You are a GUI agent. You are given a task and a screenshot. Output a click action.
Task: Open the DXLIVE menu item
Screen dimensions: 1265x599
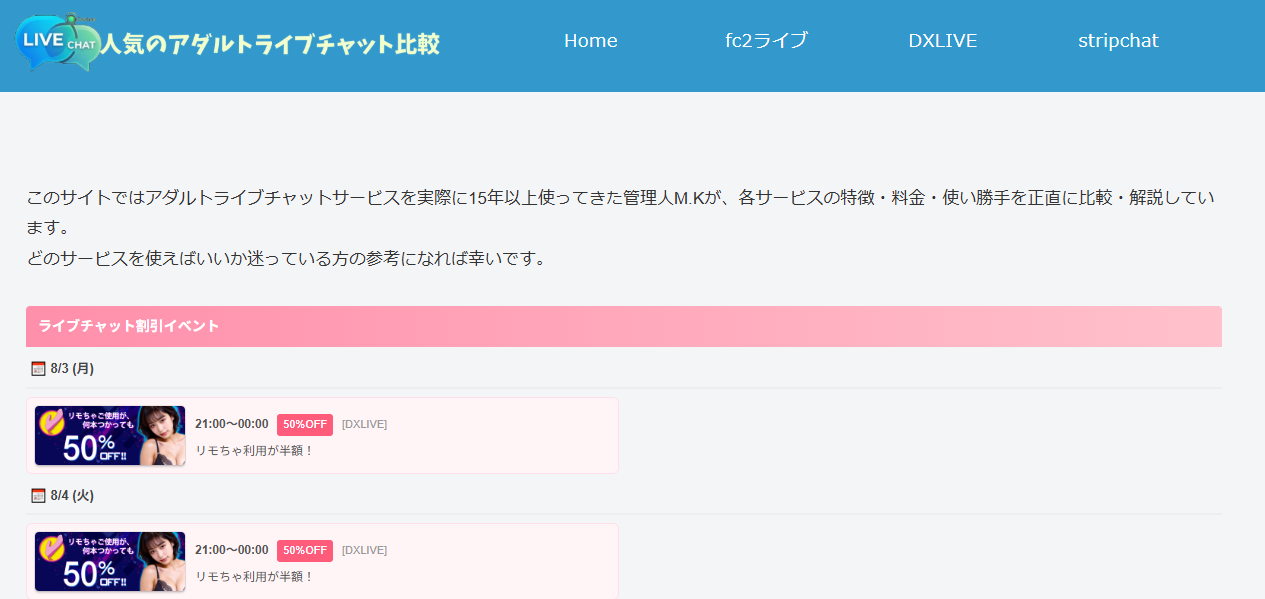point(942,41)
